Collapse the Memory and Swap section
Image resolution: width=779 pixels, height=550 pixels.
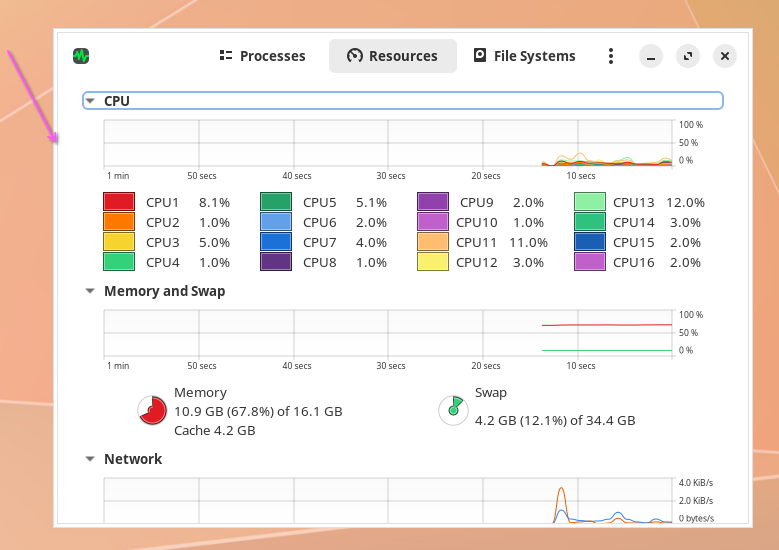click(90, 291)
